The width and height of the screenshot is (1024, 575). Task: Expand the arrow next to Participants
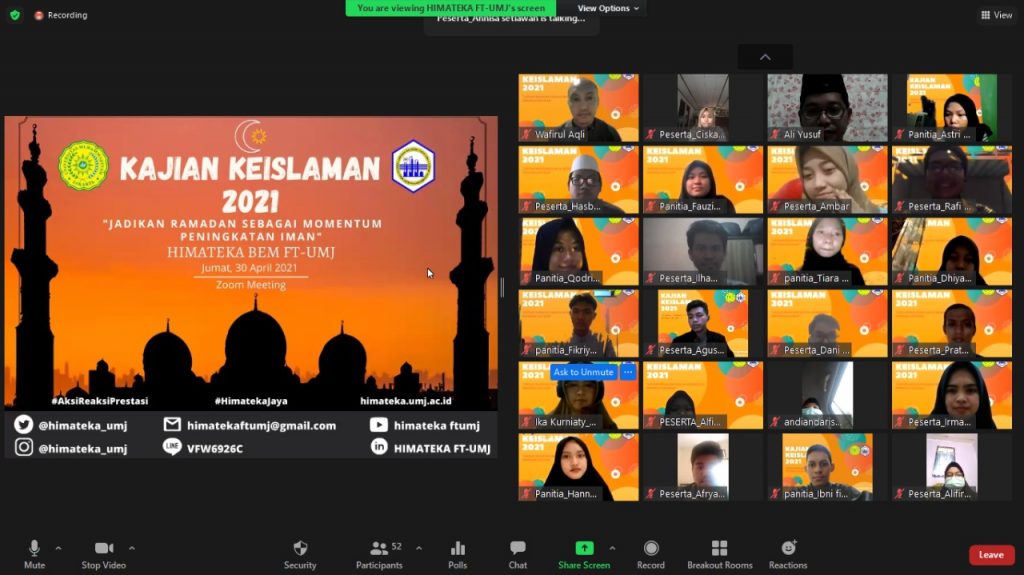419,548
